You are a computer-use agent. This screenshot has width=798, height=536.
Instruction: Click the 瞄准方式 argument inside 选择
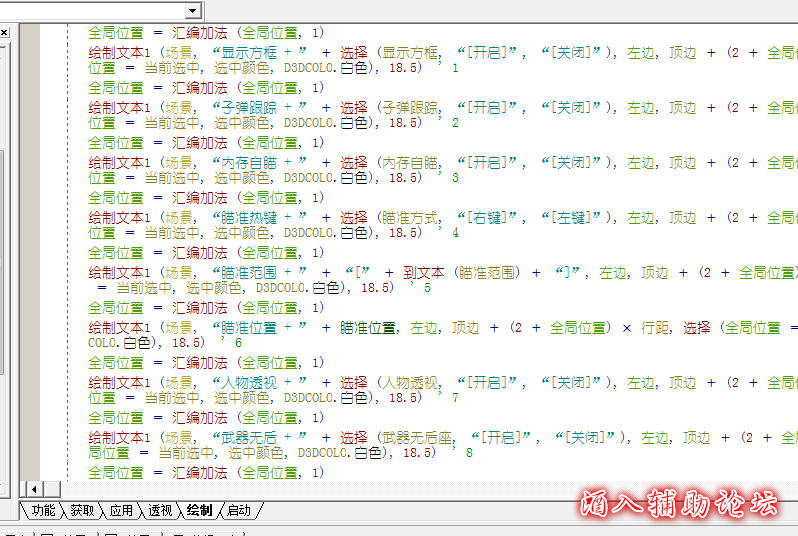[410, 217]
